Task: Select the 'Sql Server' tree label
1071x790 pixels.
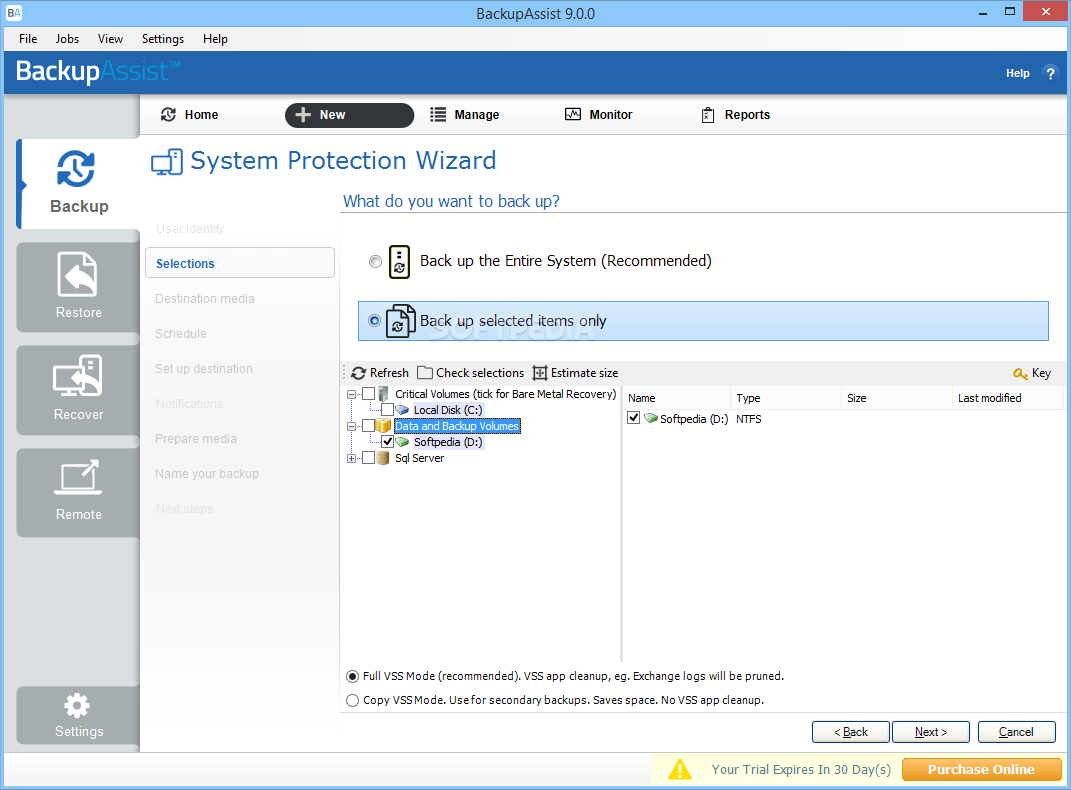Action: coord(419,458)
